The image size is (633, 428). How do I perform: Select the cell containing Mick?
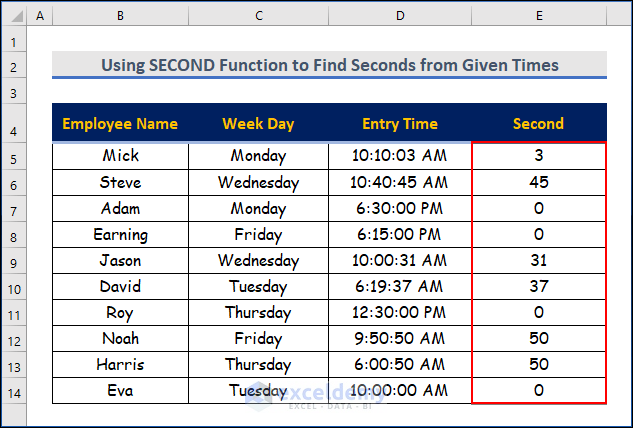pyautogui.click(x=120, y=156)
